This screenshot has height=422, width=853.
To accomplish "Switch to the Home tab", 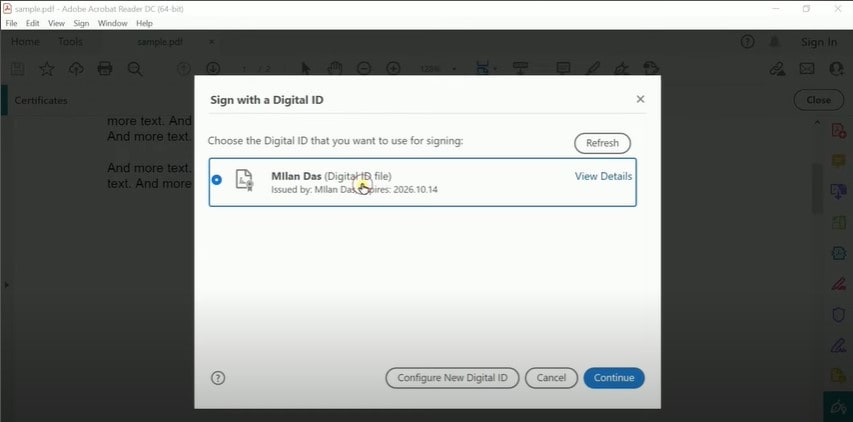I will tap(25, 42).
